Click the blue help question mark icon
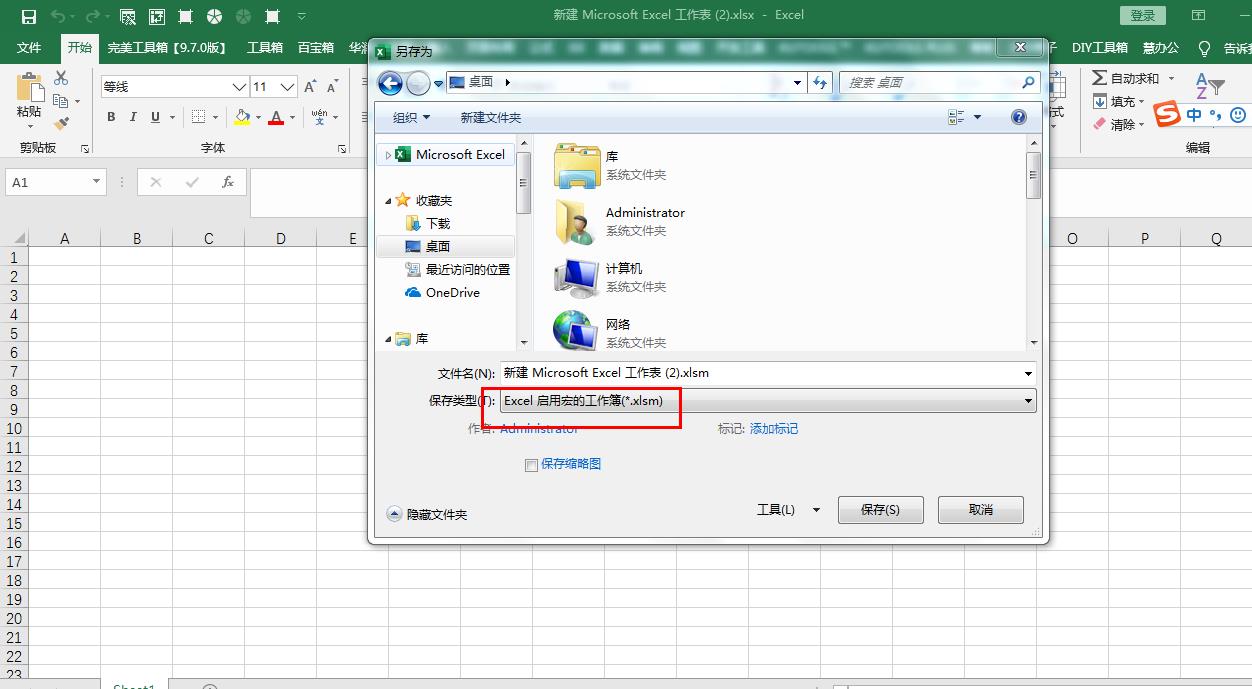Image resolution: width=1252 pixels, height=689 pixels. (1018, 117)
